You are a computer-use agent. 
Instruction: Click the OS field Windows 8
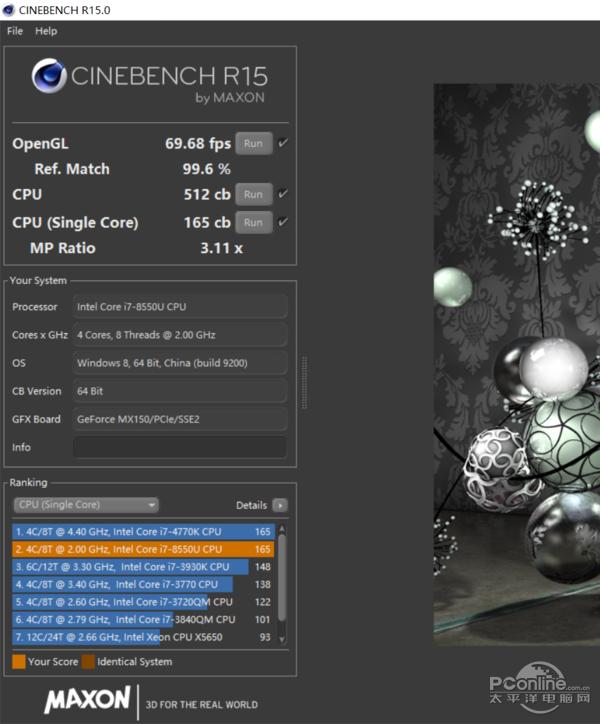(x=180, y=363)
